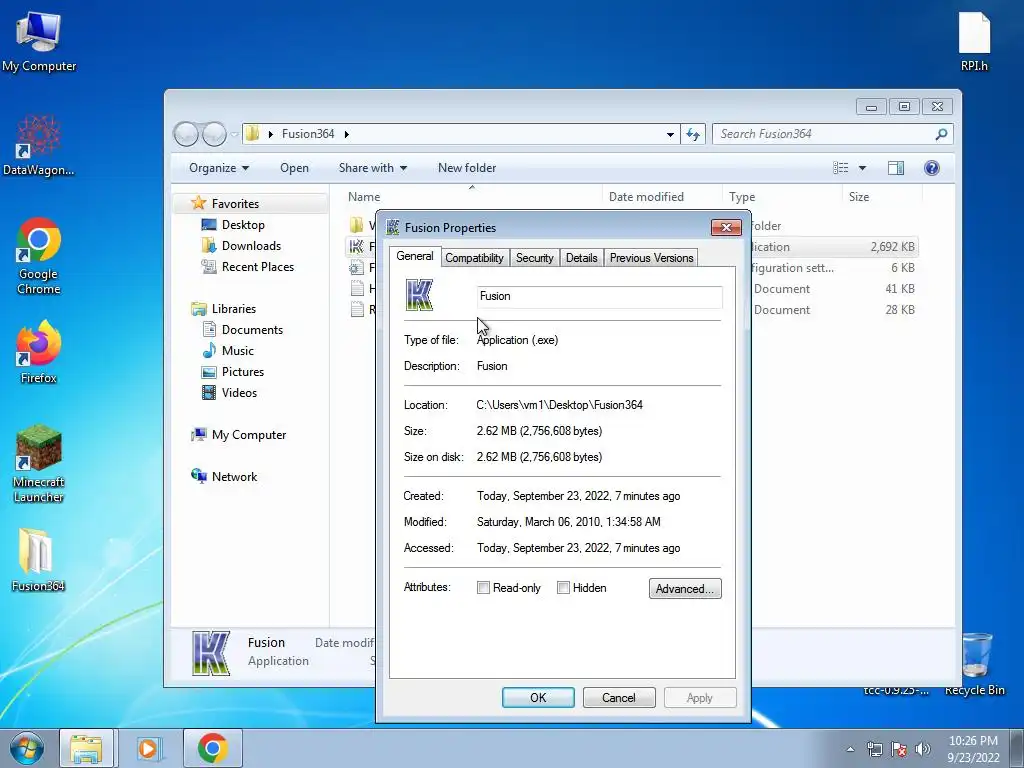This screenshot has height=768, width=1024.
Task: Toggle the Hidden checkbox
Action: point(563,588)
